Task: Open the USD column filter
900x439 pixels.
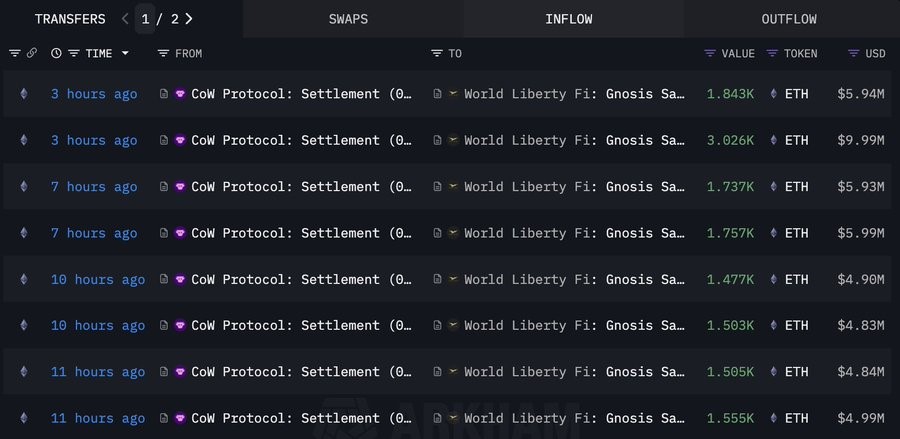Action: click(853, 53)
